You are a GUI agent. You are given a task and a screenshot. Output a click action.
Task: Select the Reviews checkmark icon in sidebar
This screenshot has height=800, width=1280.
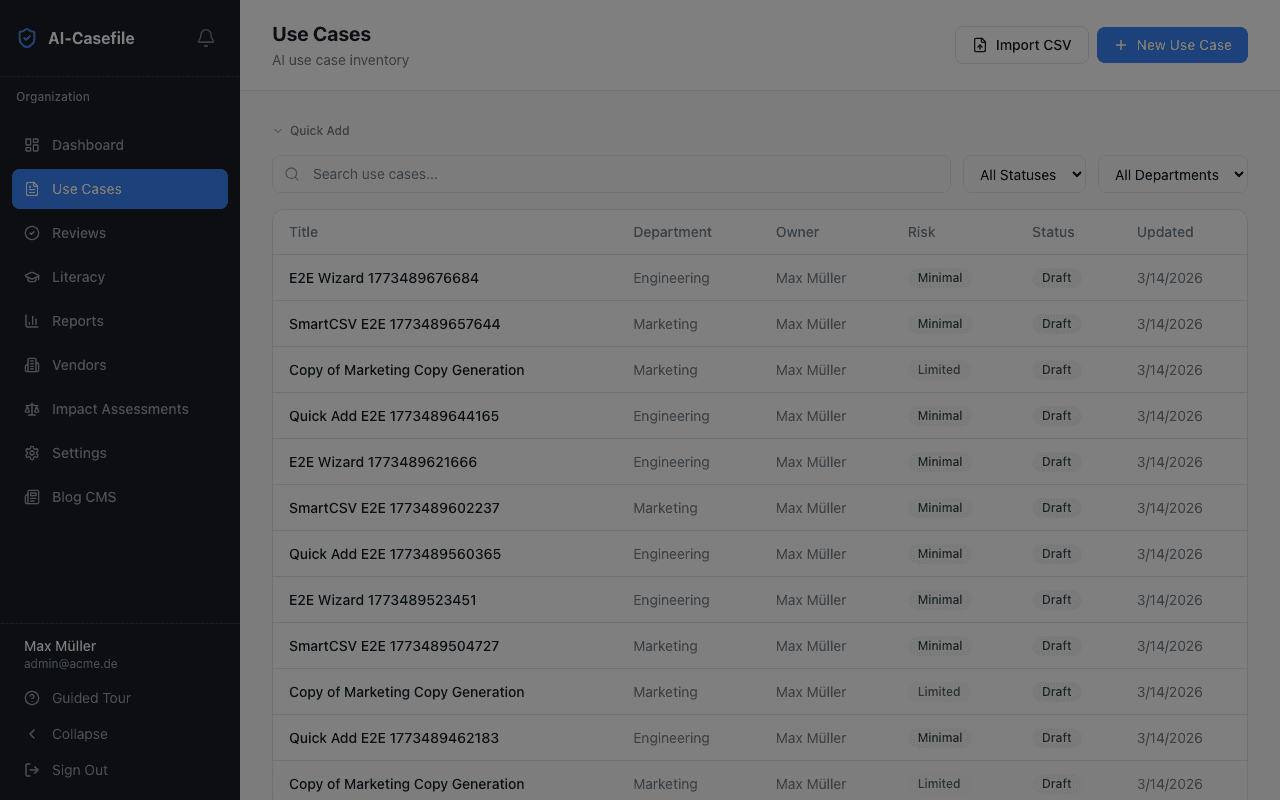coord(31,233)
